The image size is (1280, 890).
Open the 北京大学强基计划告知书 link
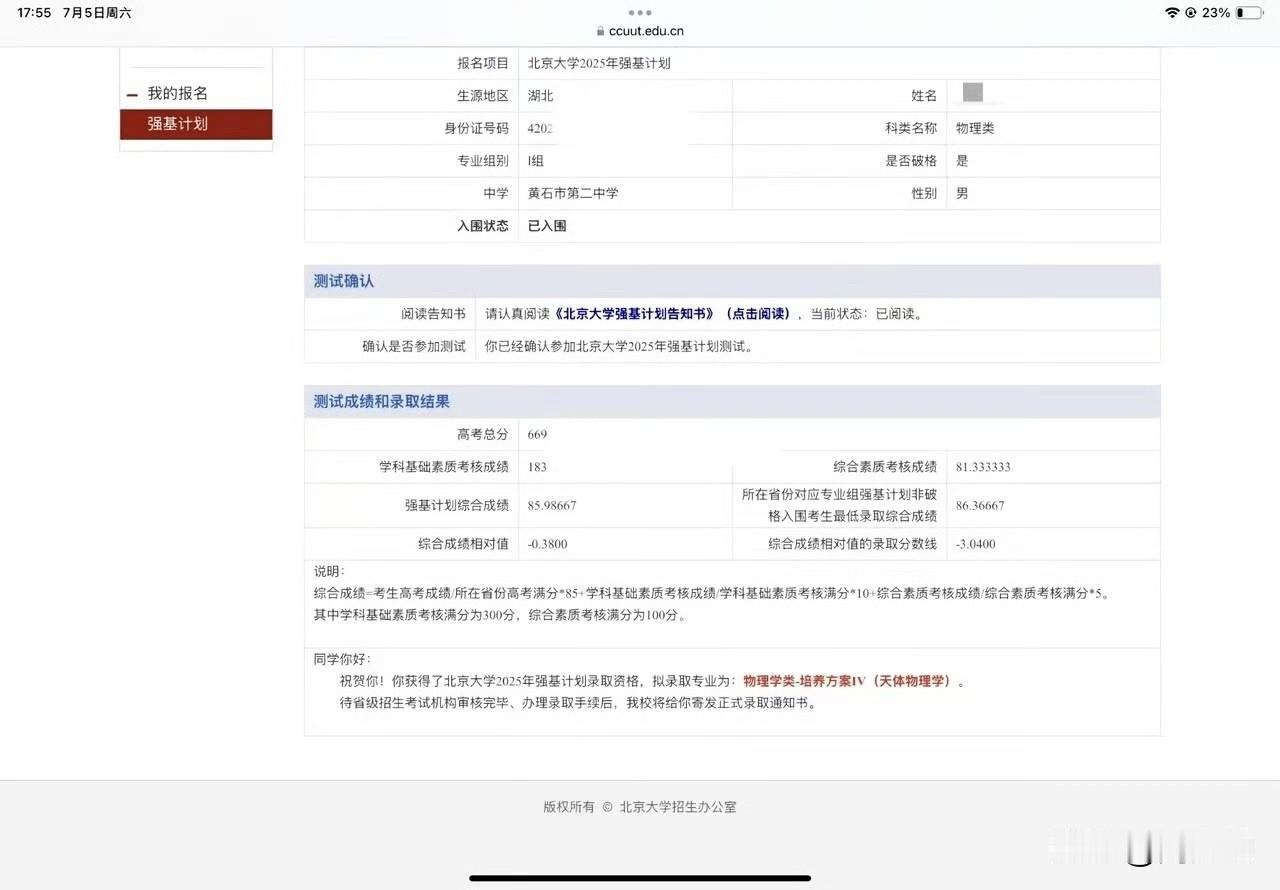coord(636,314)
